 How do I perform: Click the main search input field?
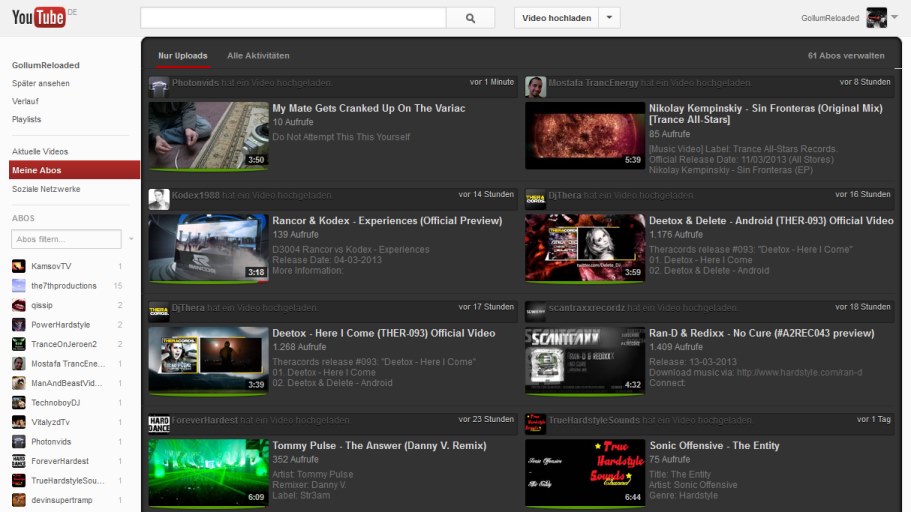tap(293, 18)
